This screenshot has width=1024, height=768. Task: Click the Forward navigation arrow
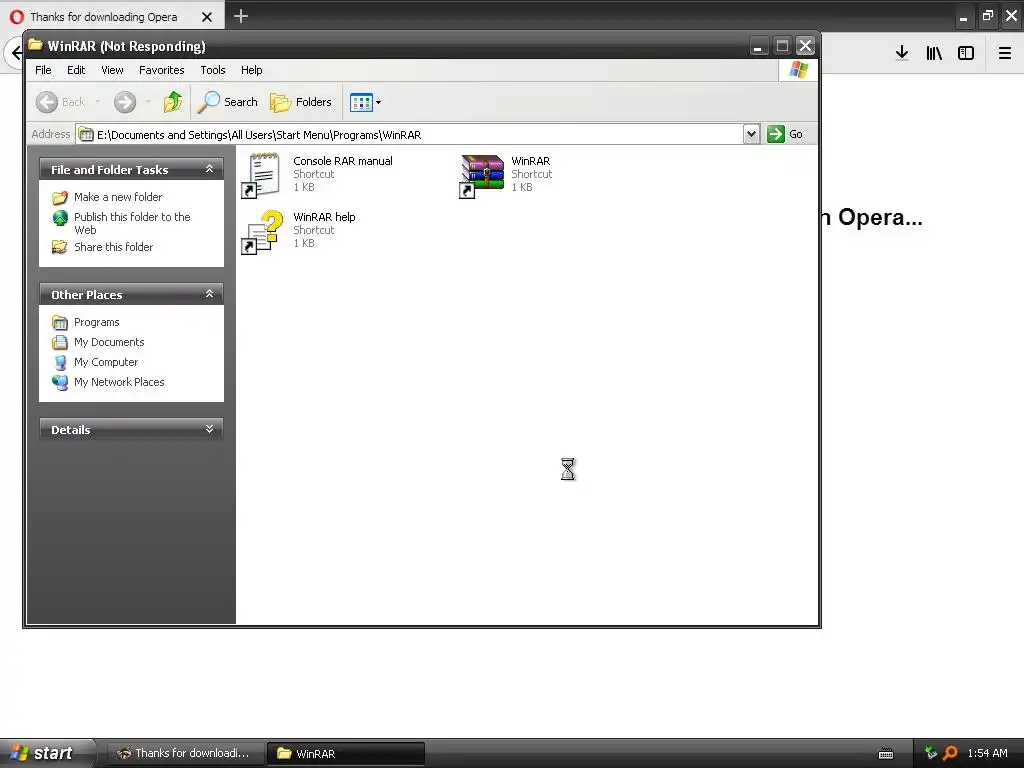tap(125, 102)
